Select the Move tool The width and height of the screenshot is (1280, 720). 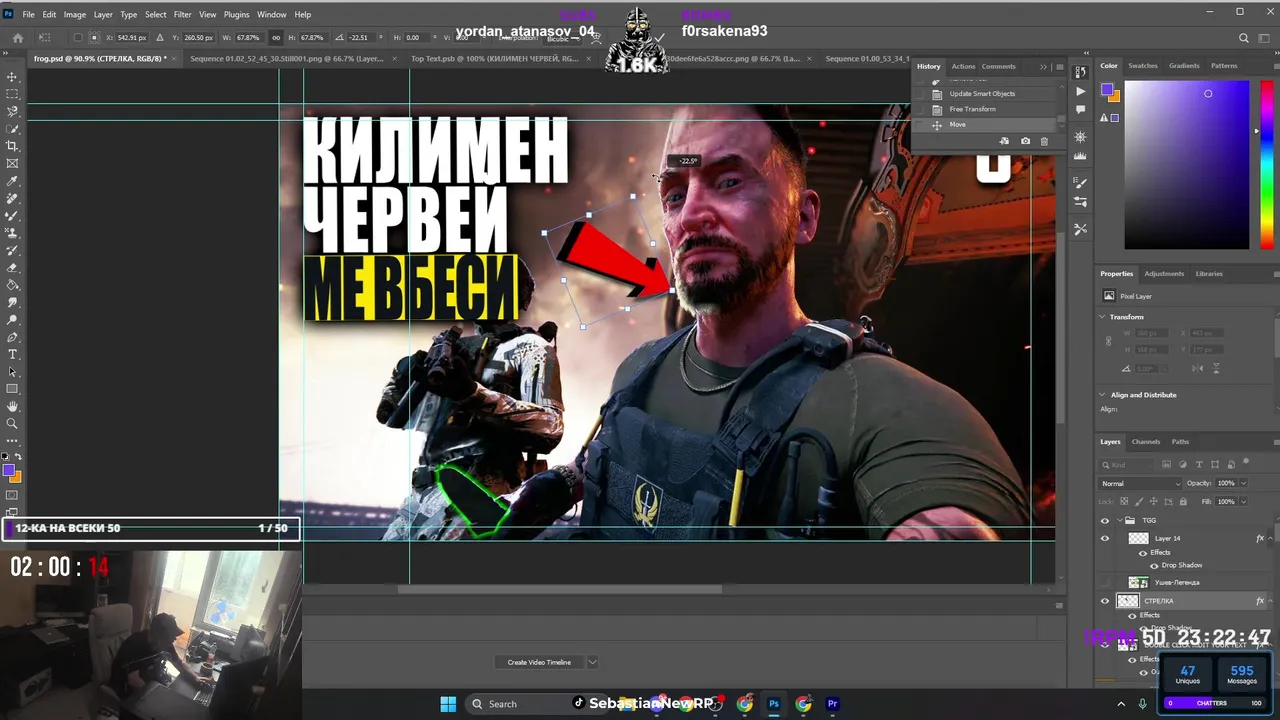12,77
